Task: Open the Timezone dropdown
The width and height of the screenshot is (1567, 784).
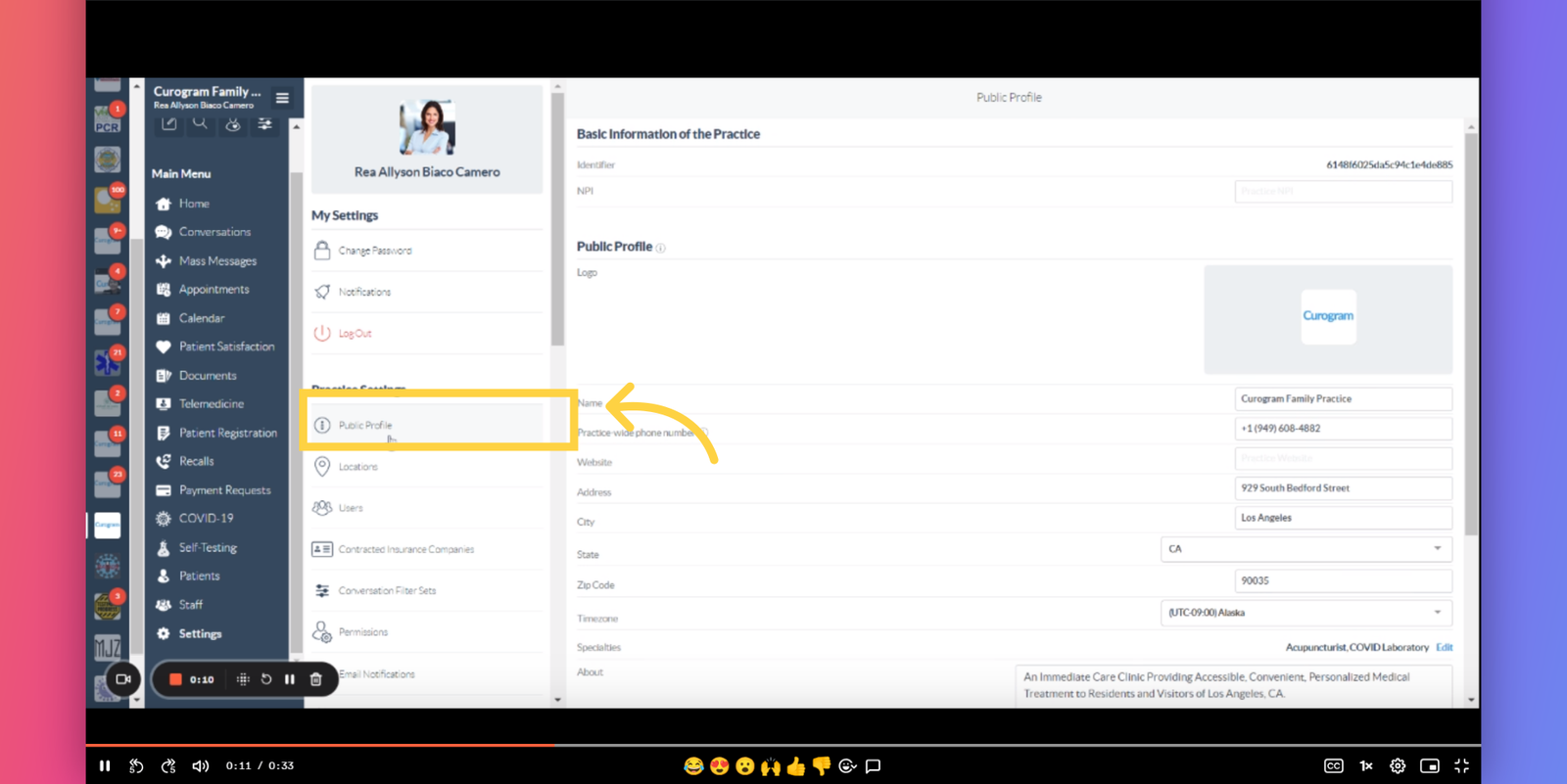Action: pos(1306,613)
